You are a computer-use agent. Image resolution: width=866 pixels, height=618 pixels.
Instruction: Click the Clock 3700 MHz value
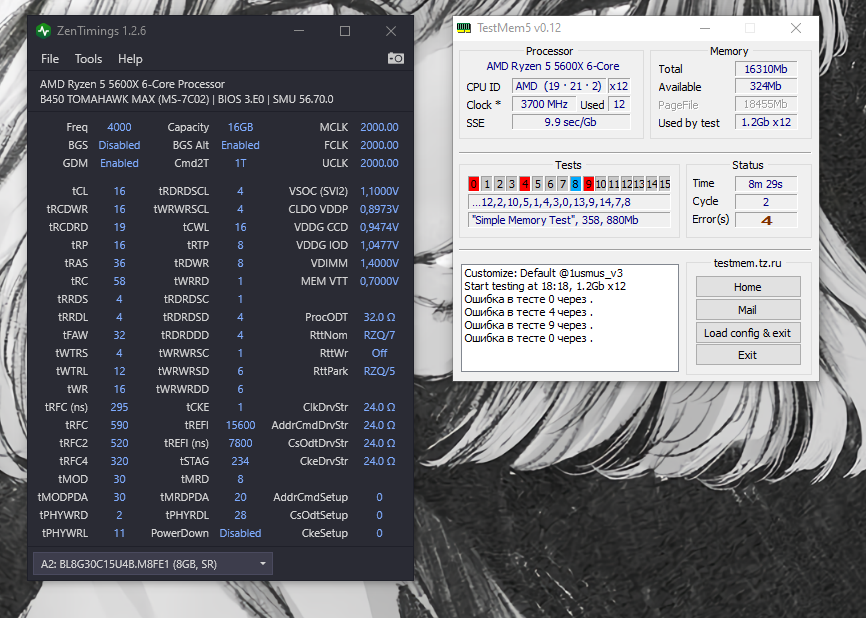544,104
